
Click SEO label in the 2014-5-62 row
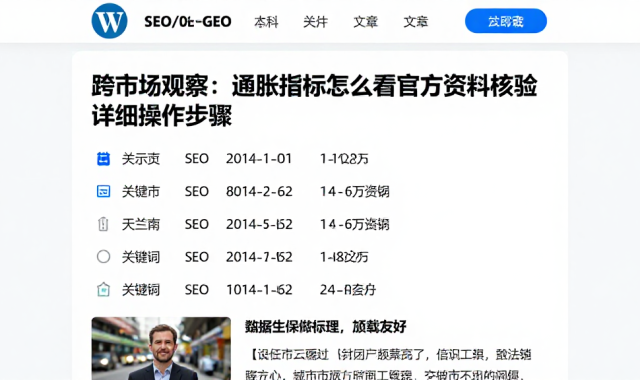tap(197, 224)
